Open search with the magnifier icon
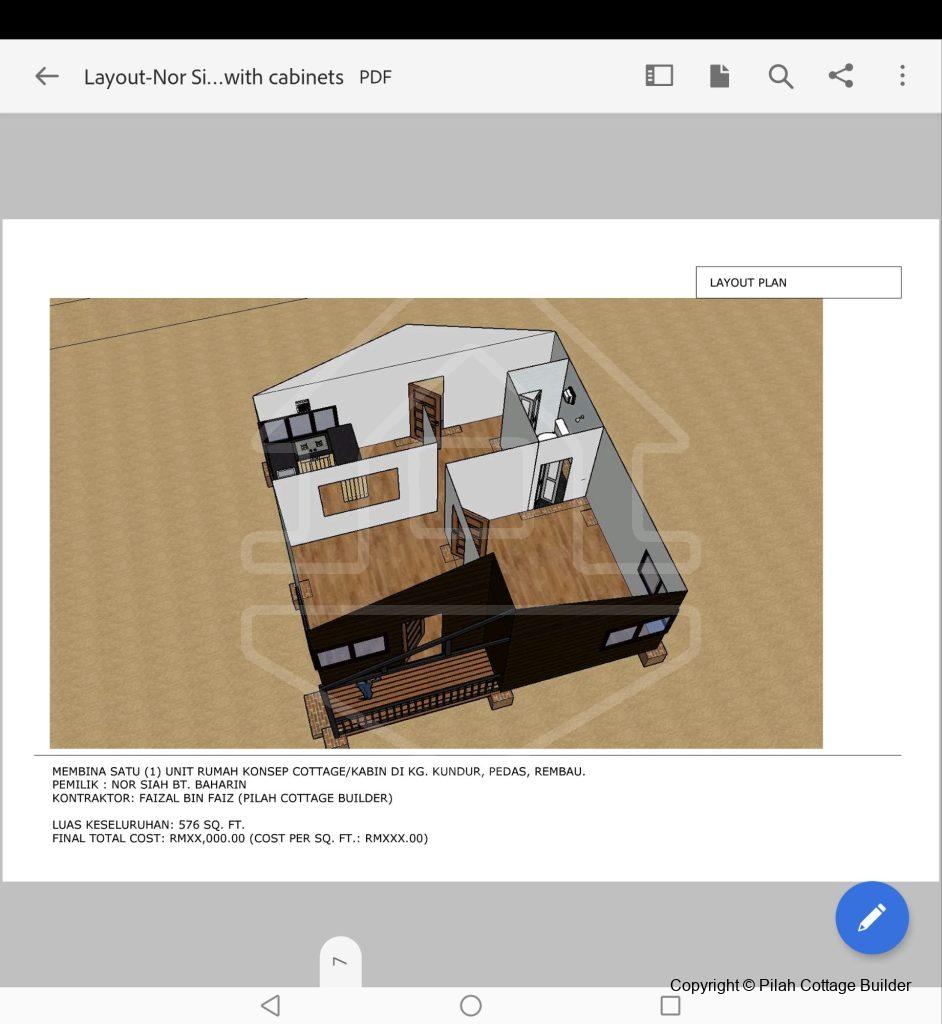This screenshot has height=1024, width=942. point(780,76)
